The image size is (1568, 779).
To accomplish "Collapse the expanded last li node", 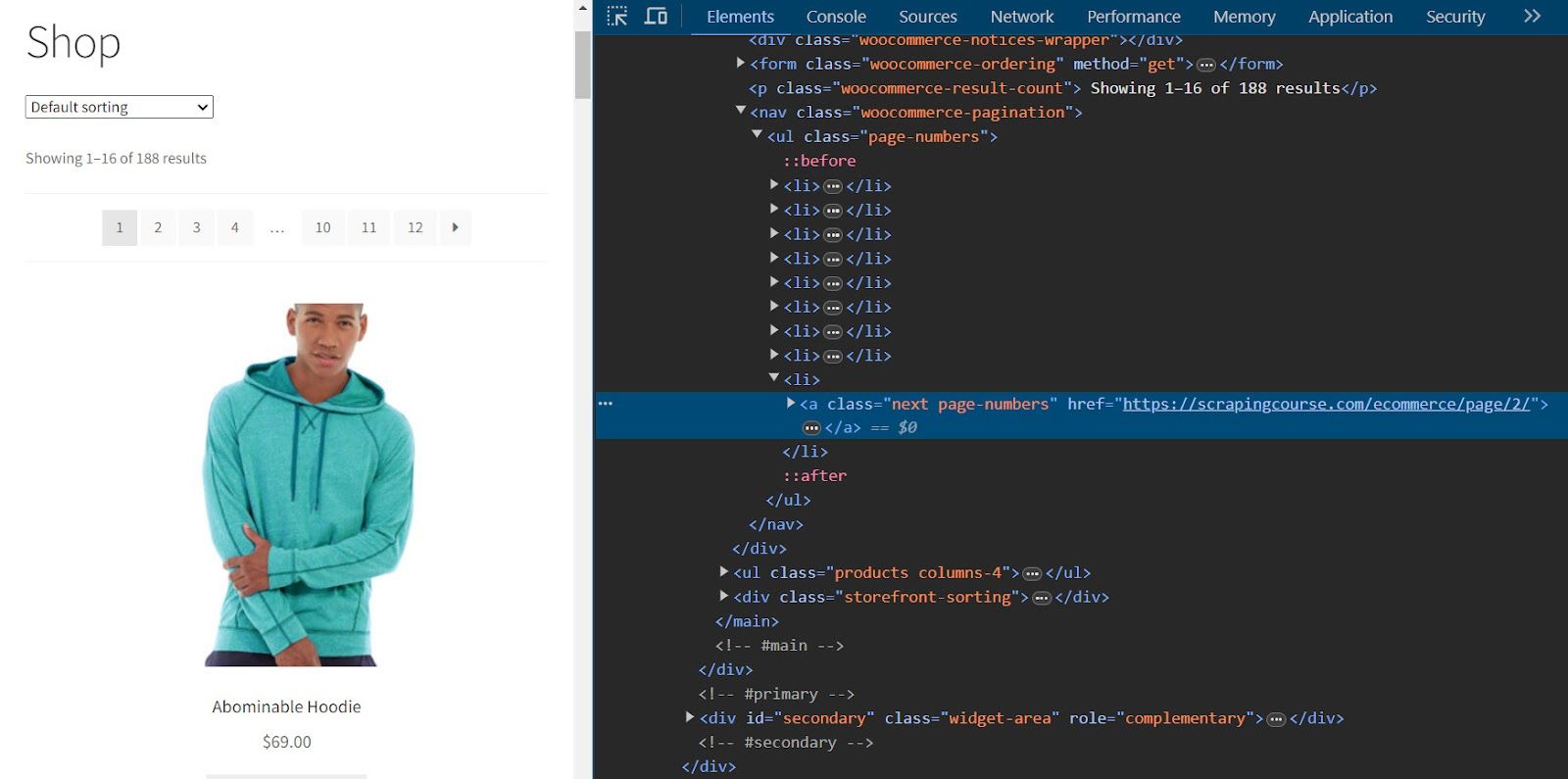I will [774, 378].
